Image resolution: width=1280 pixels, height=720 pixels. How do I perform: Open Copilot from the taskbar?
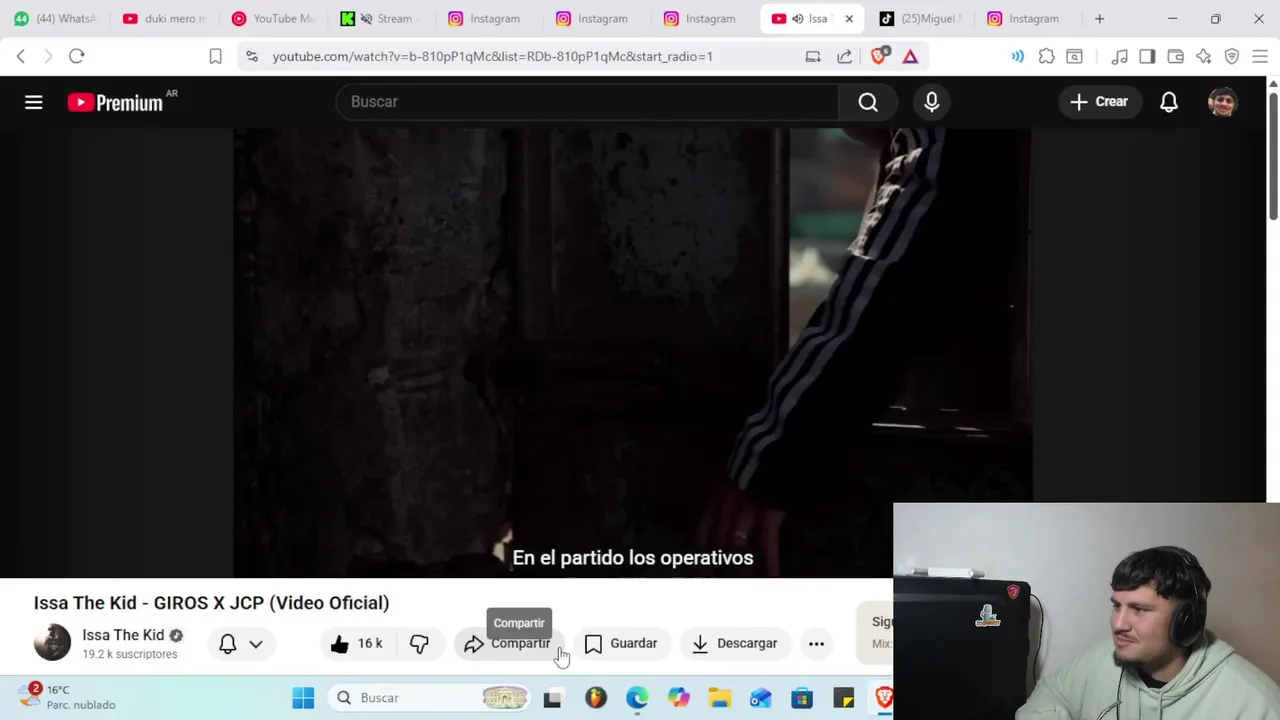(x=678, y=698)
